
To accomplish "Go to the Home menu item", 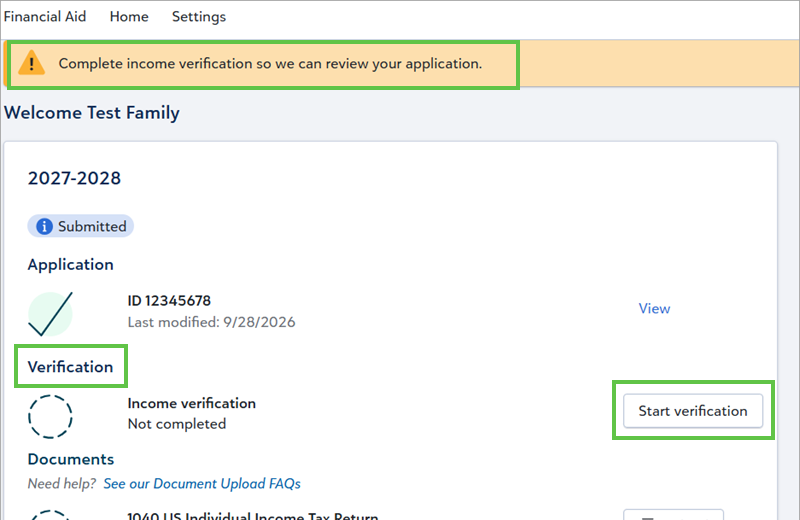I will coord(129,16).
